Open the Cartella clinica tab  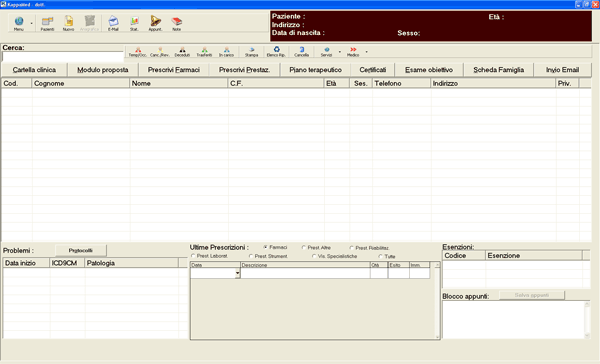[x=34, y=70]
